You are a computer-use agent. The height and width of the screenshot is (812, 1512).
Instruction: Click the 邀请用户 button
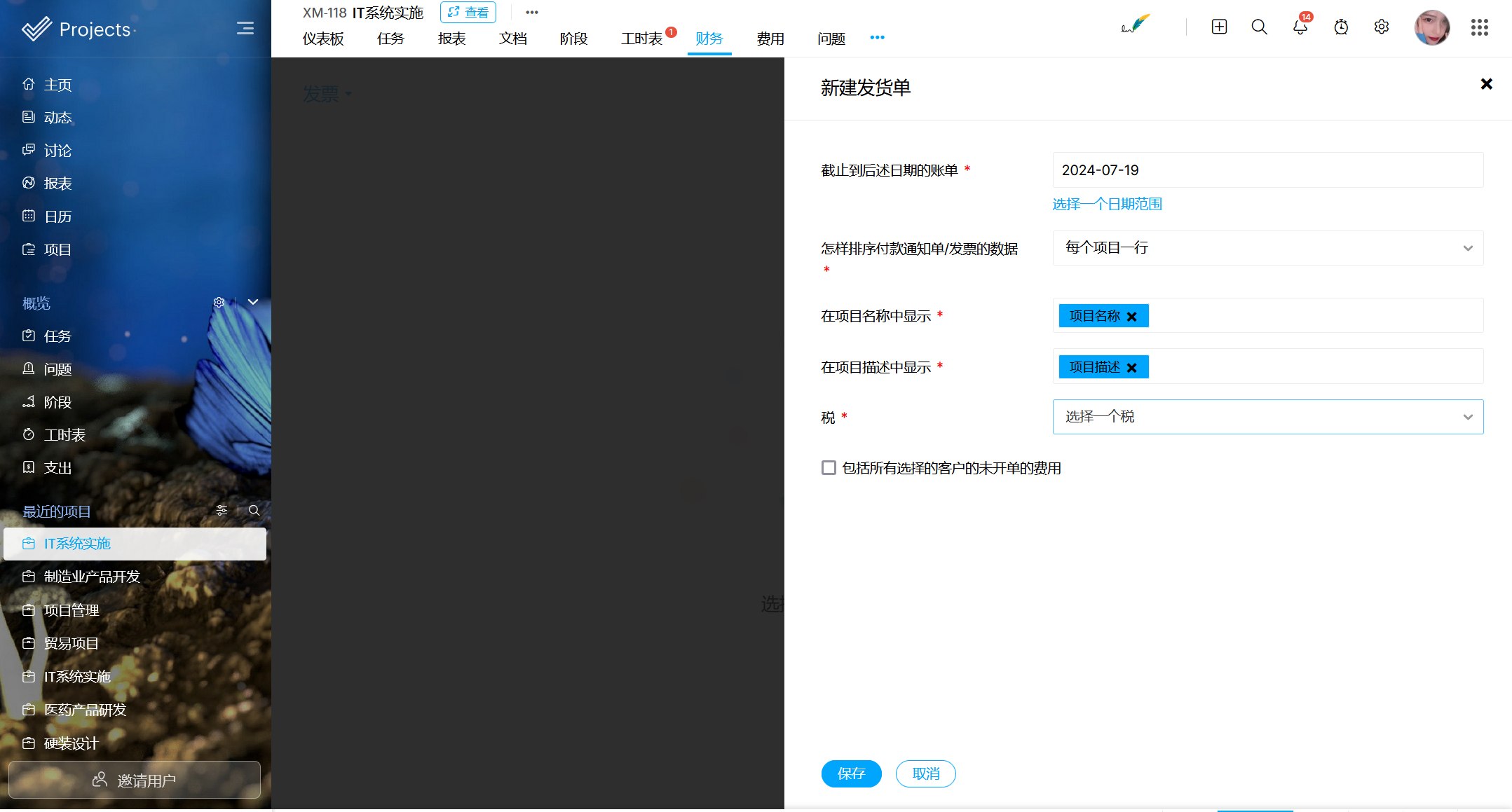pyautogui.click(x=135, y=780)
